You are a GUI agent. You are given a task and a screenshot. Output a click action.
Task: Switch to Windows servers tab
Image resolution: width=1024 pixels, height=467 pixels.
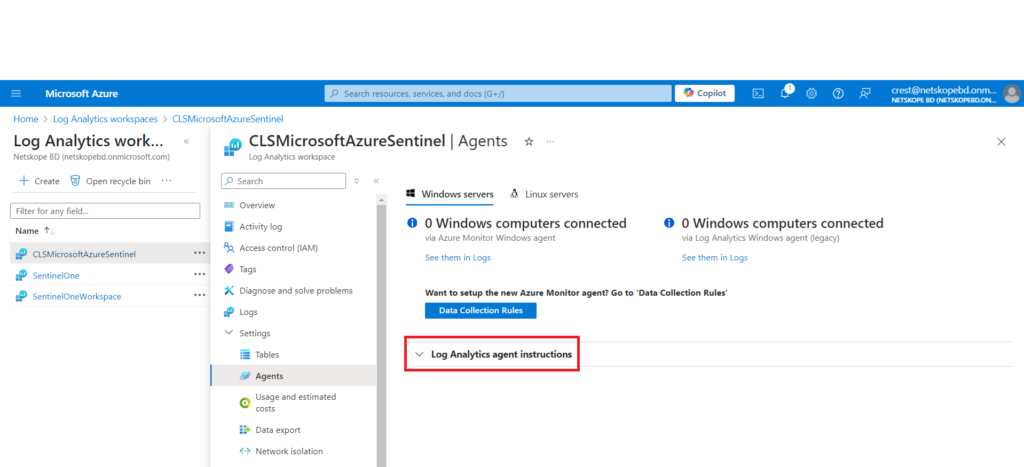click(x=449, y=194)
